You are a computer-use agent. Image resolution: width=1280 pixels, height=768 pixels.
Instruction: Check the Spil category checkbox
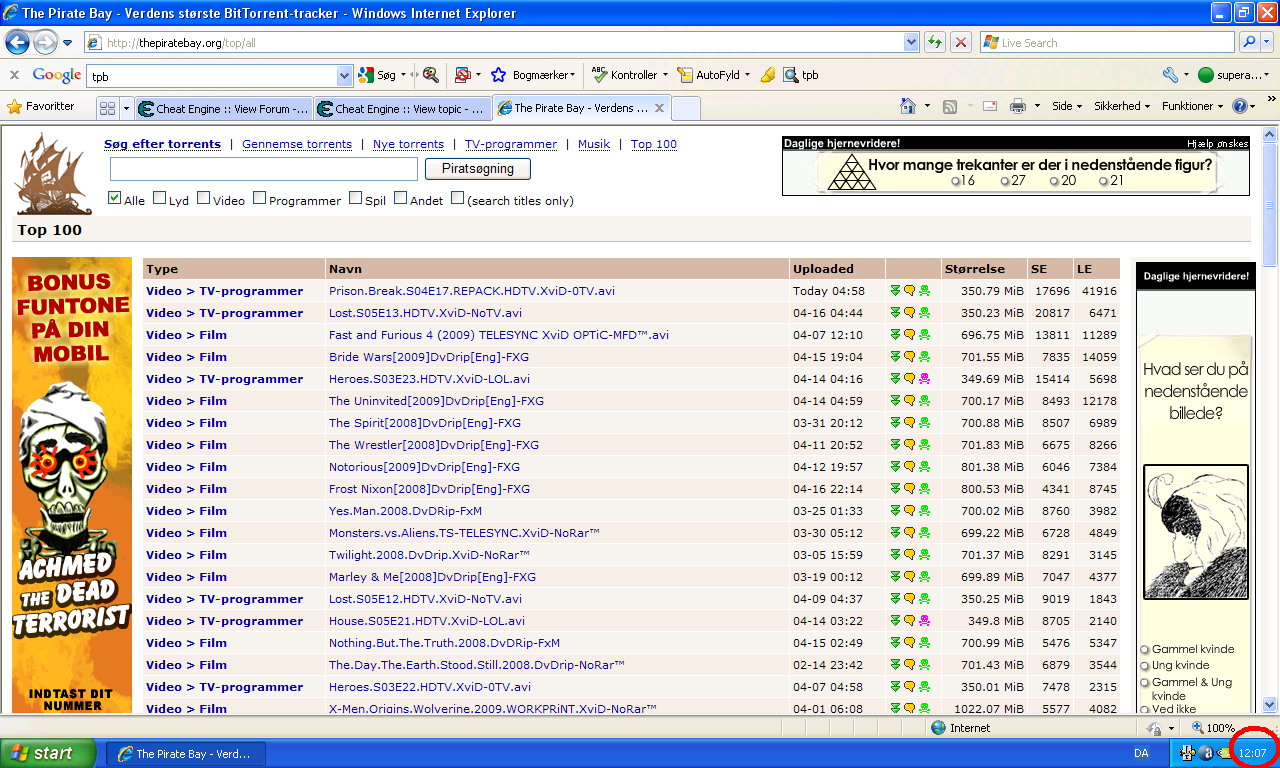[x=355, y=198]
